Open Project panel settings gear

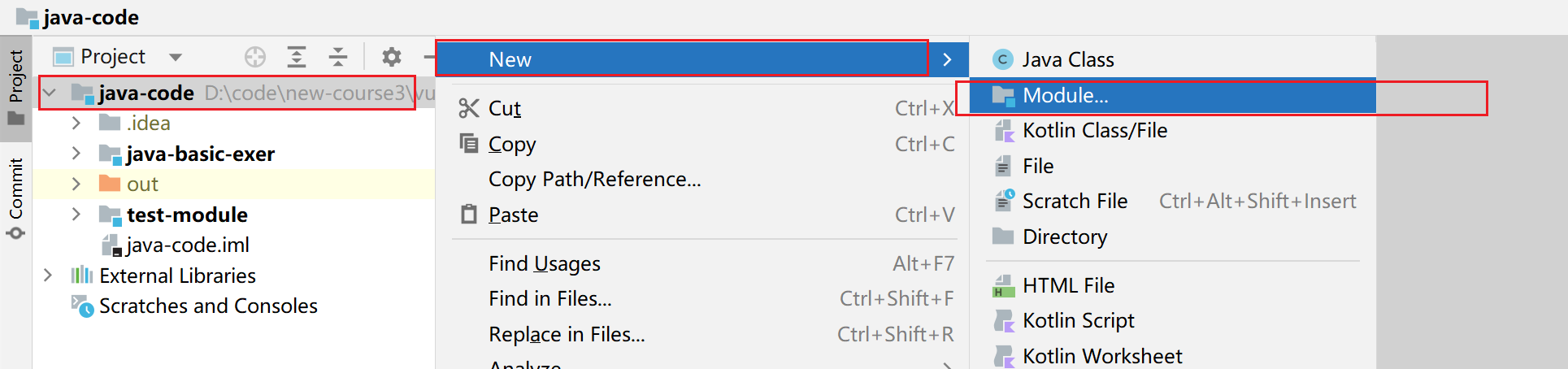click(x=392, y=57)
